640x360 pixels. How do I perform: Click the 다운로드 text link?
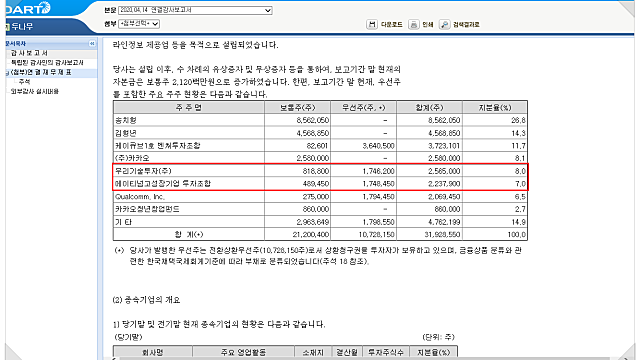391,24
